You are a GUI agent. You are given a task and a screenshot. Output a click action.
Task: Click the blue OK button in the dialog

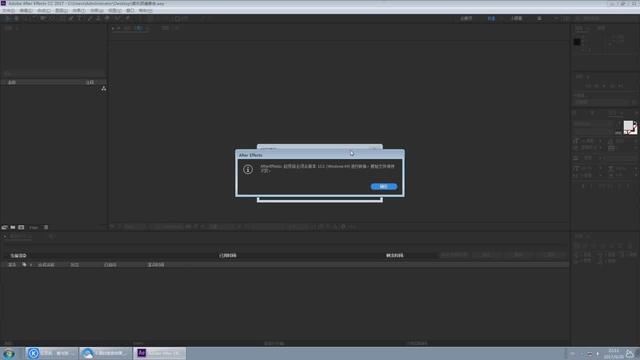click(384, 187)
